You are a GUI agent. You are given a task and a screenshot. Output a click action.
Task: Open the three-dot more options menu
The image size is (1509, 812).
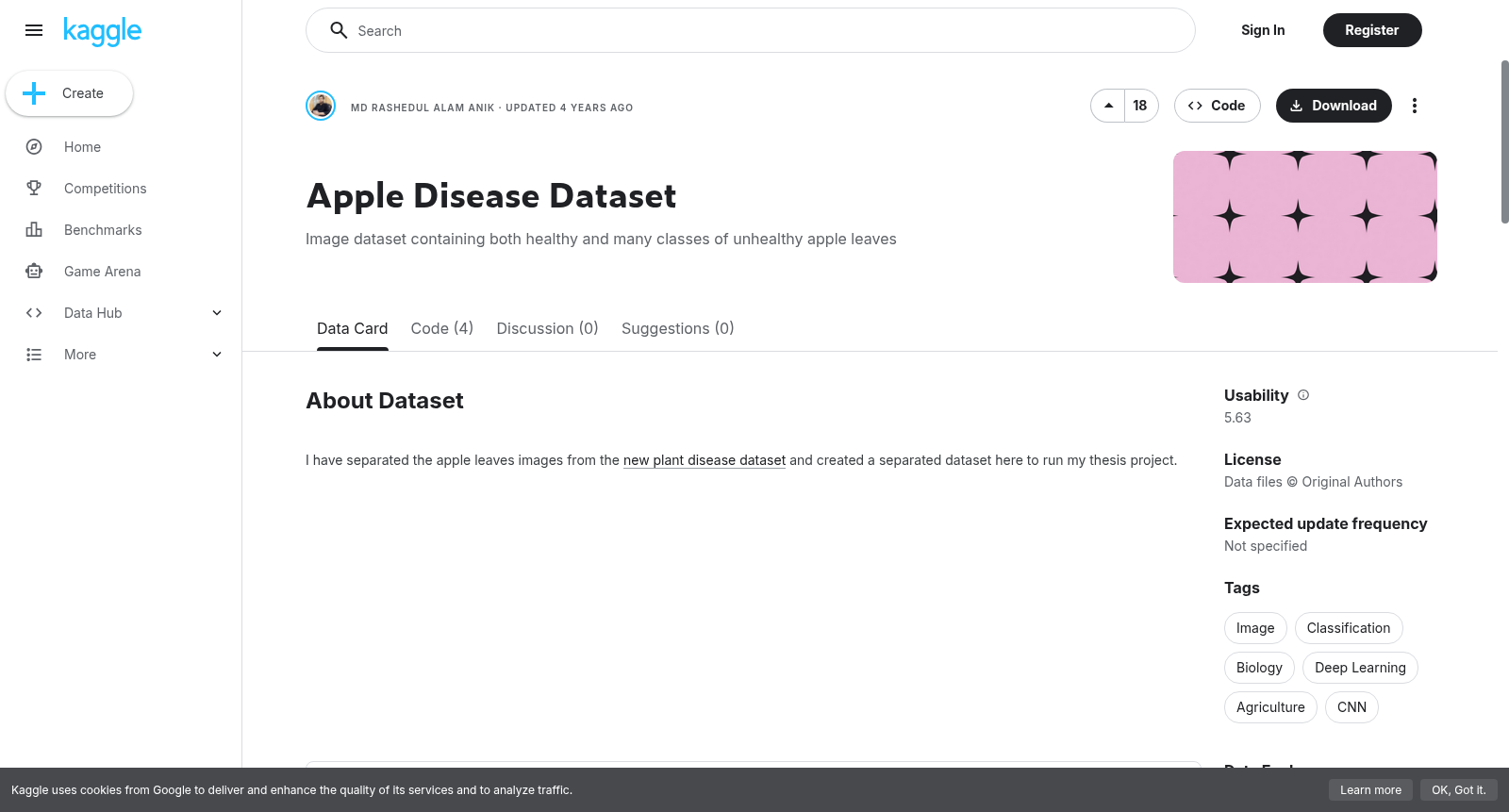[x=1414, y=106]
